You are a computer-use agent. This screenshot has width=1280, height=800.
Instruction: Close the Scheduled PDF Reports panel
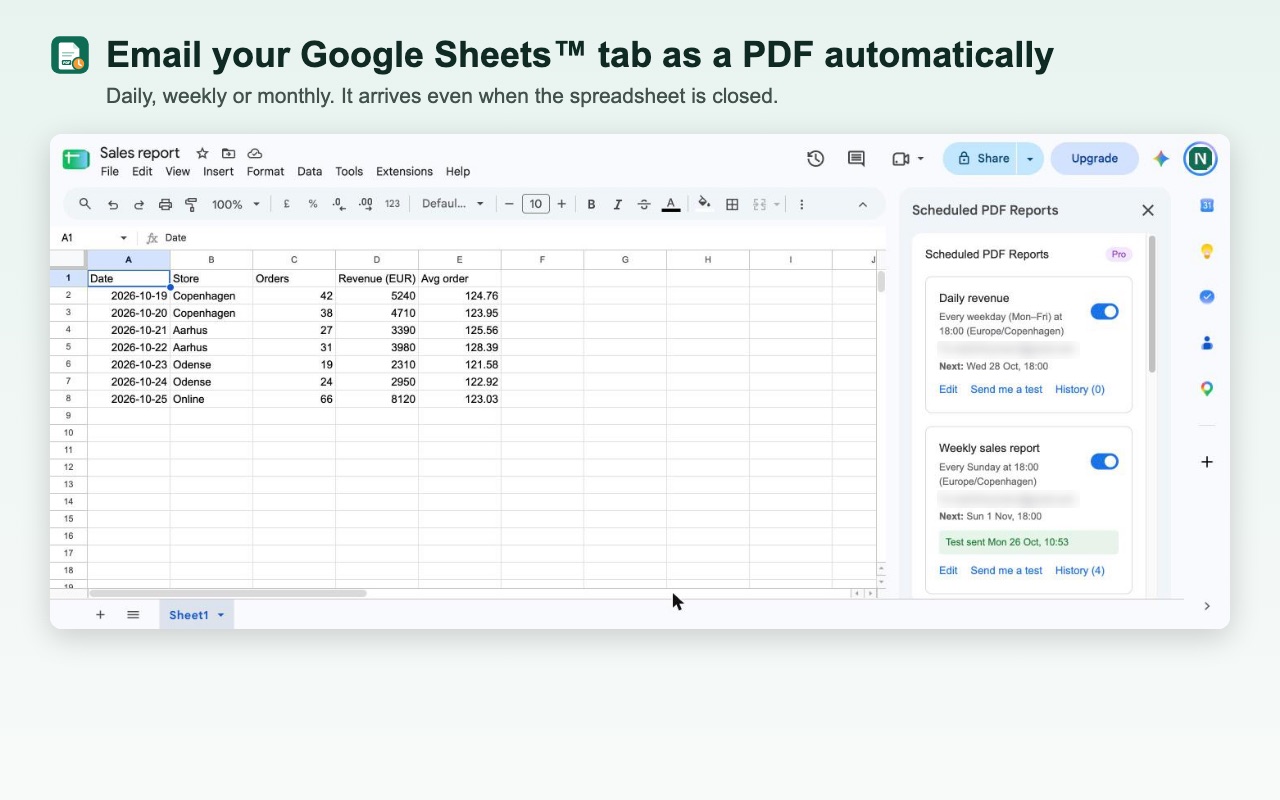[1148, 210]
